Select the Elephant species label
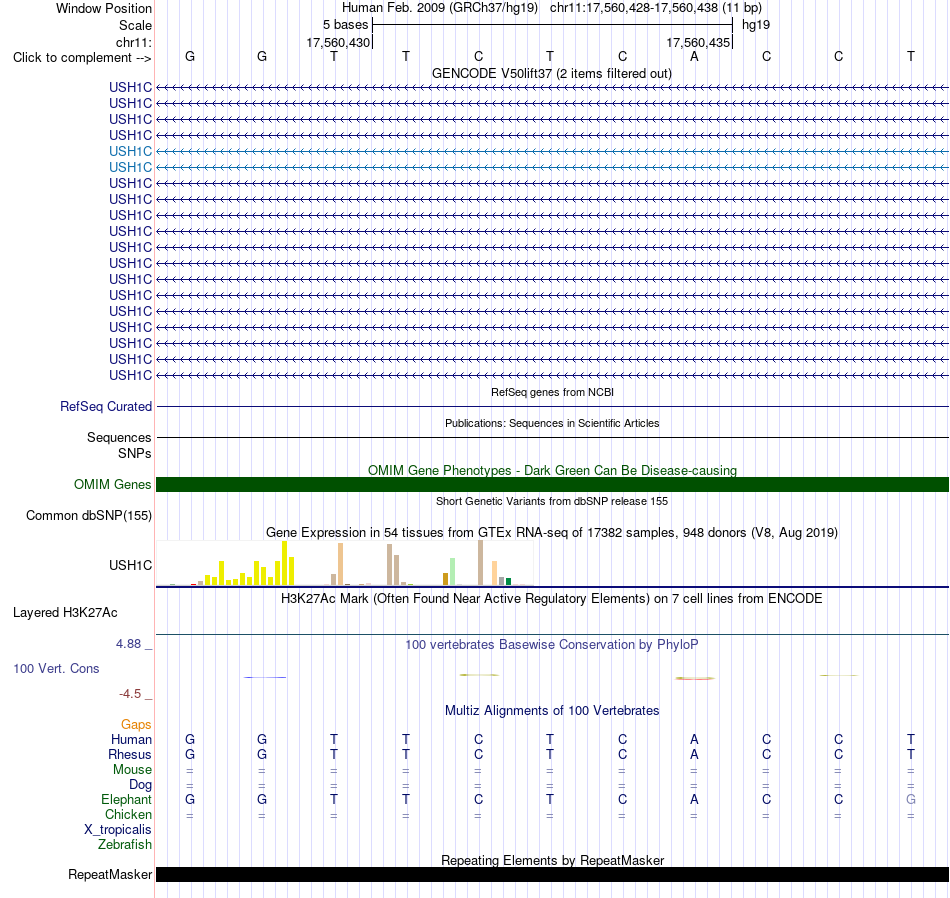The width and height of the screenshot is (950, 898). (127, 800)
